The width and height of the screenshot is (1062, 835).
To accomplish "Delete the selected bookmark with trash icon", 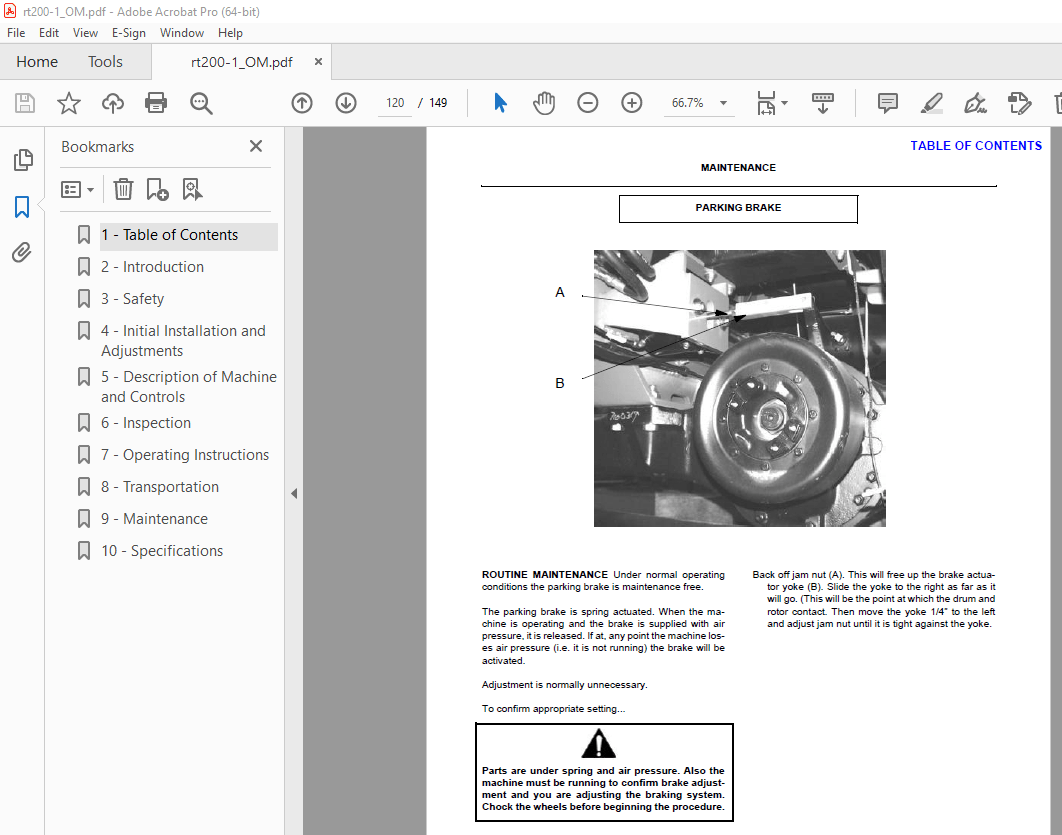I will [123, 189].
